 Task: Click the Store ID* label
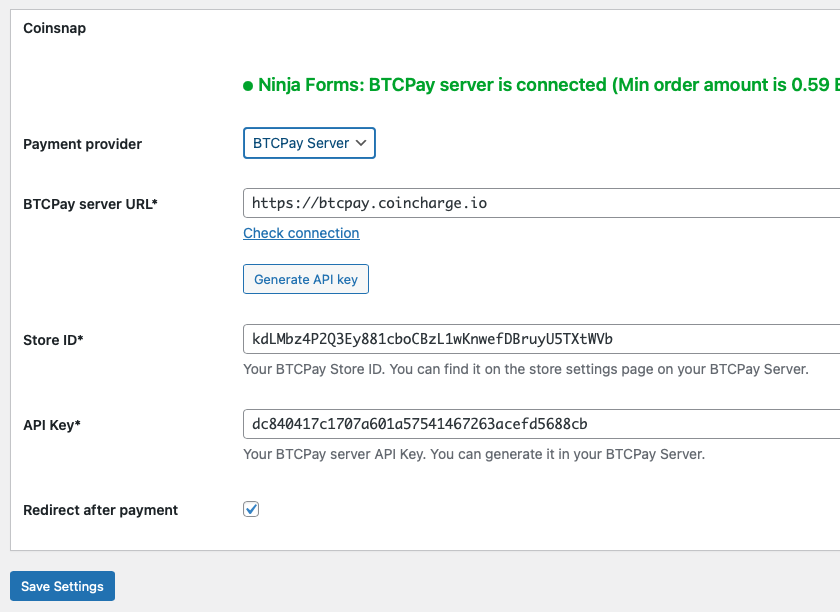[x=53, y=340]
